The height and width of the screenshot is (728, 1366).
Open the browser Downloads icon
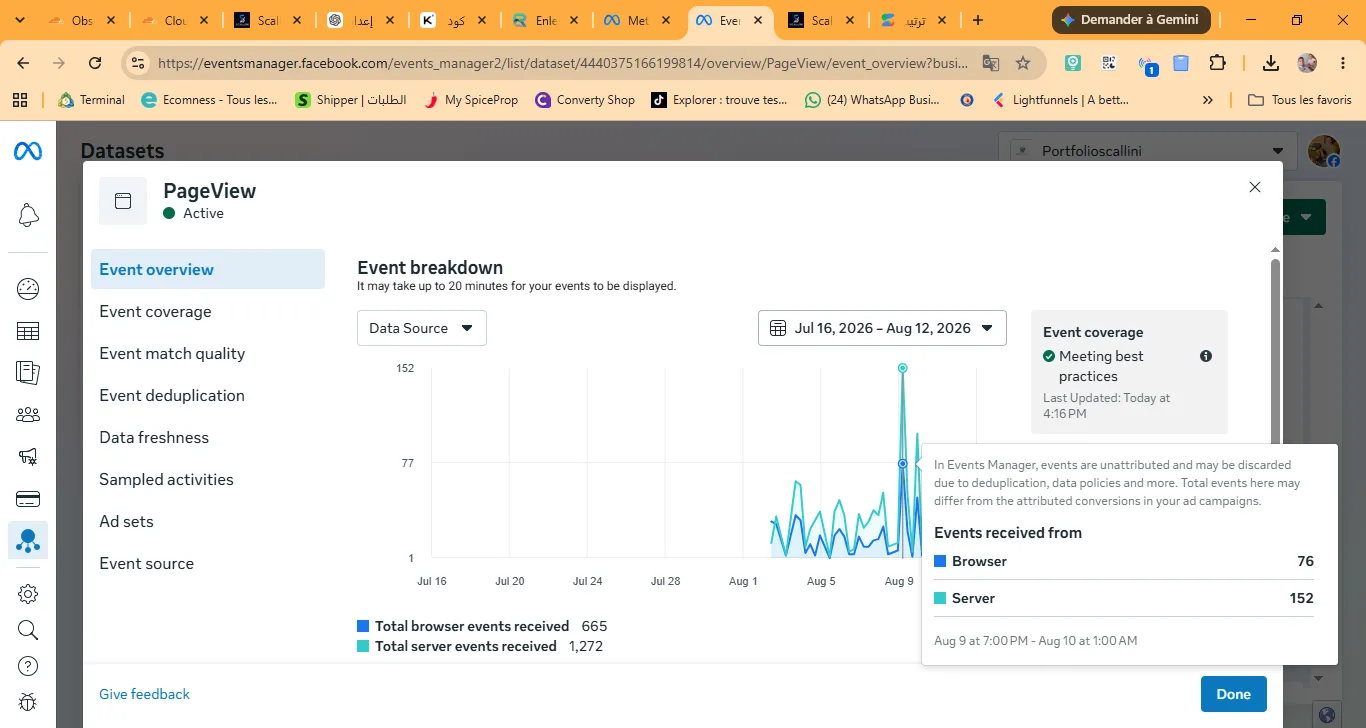coord(1270,63)
